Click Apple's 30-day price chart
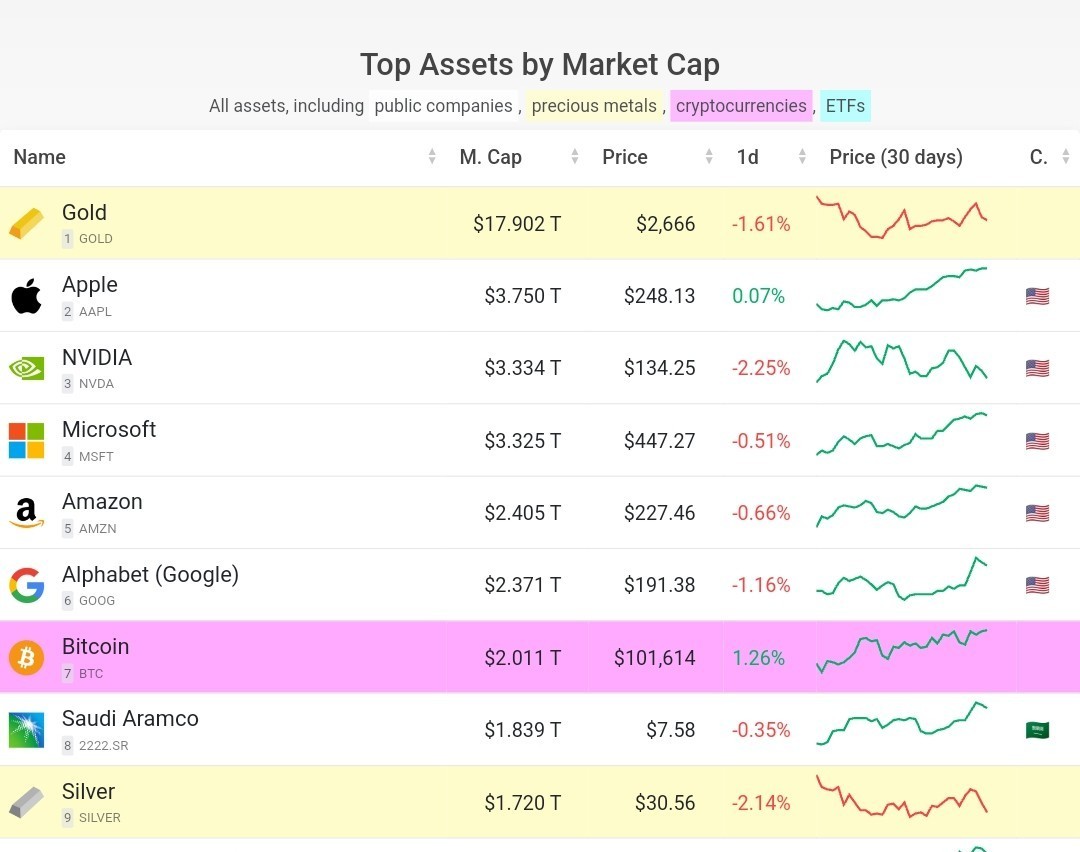This screenshot has width=1080, height=852. tap(902, 289)
